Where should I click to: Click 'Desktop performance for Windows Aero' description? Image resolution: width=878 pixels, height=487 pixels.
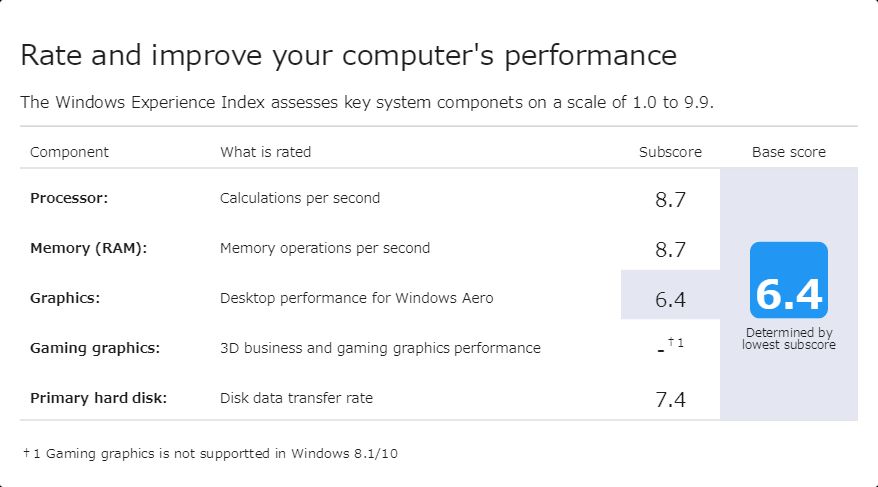[356, 298]
